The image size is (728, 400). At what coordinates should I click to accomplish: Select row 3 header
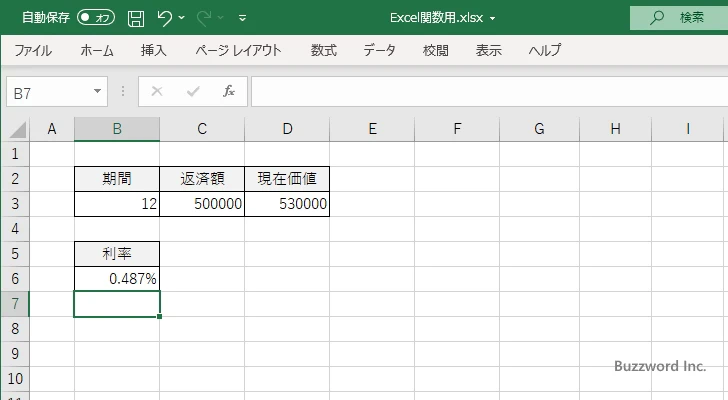pyautogui.click(x=15, y=204)
